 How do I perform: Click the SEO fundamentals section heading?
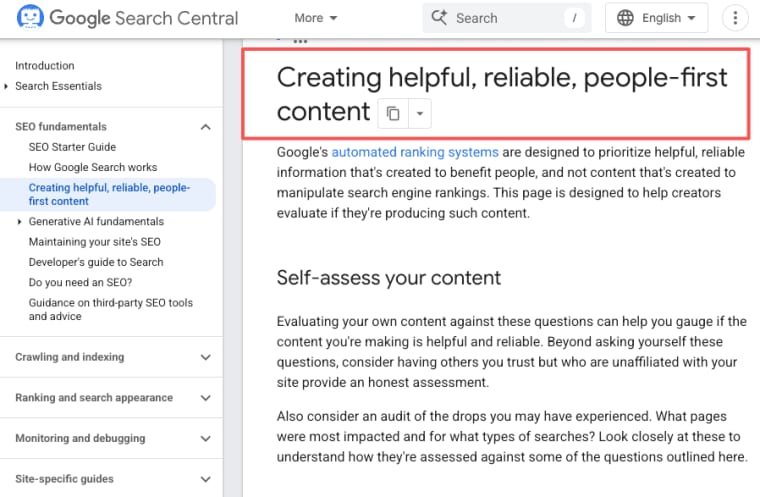pos(61,127)
